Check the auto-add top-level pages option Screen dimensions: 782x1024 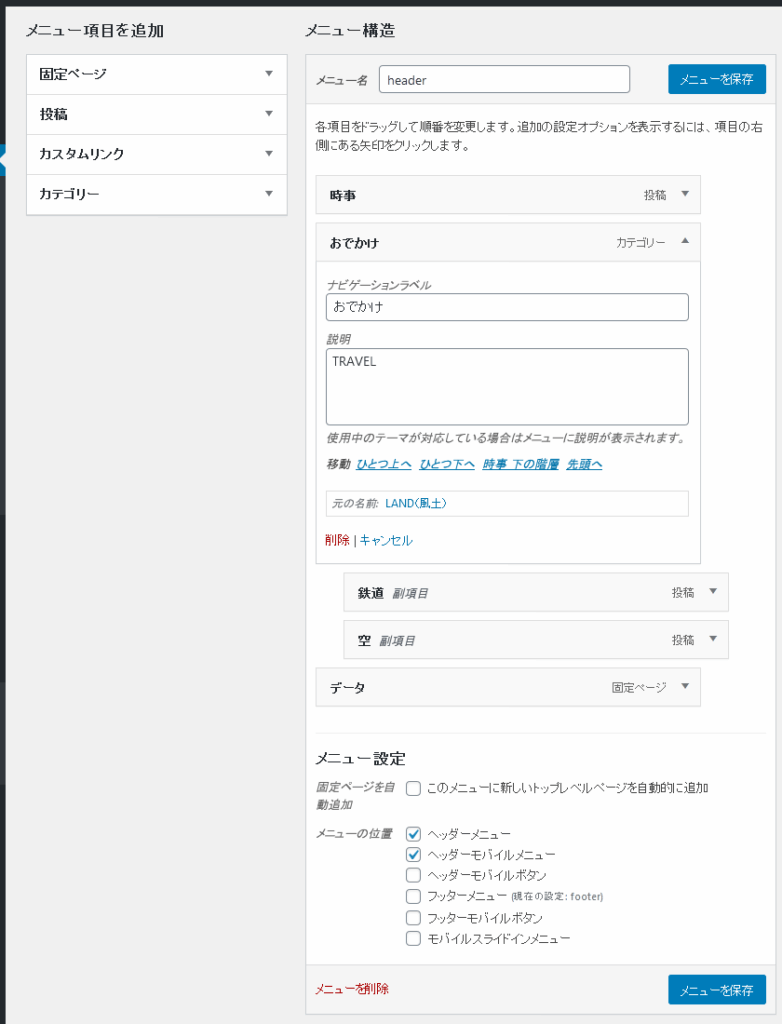(413, 788)
